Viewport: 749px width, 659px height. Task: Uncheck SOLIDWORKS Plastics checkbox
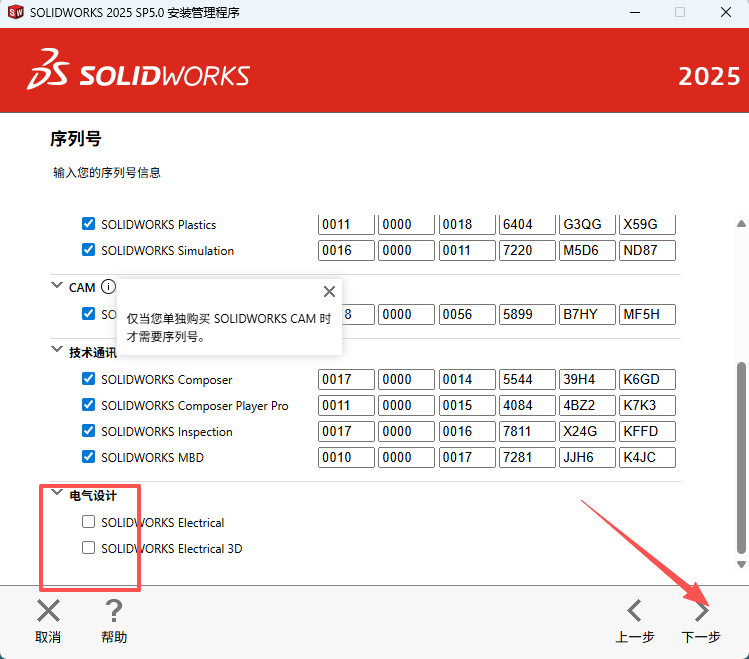point(88,223)
